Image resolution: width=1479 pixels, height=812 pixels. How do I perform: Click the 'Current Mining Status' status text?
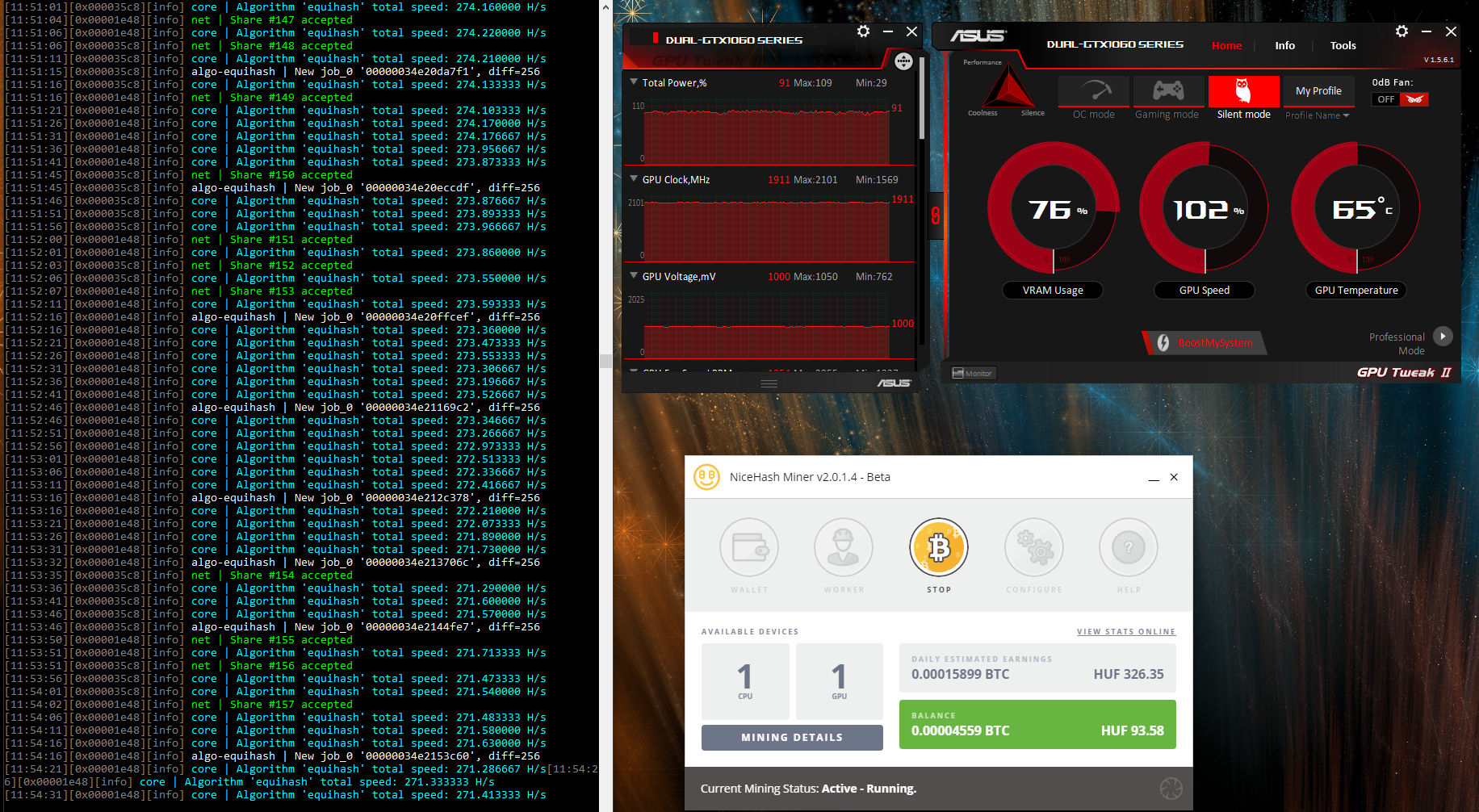[x=808, y=789]
